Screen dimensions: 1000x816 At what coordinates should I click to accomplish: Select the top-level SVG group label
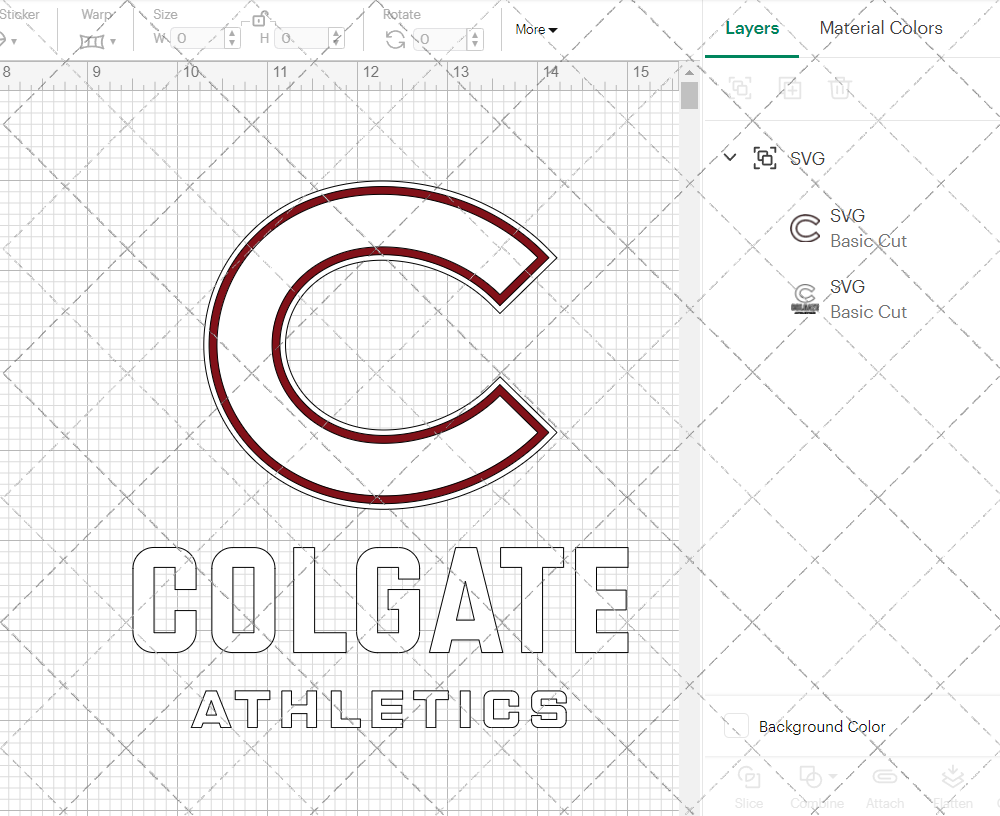pos(807,158)
